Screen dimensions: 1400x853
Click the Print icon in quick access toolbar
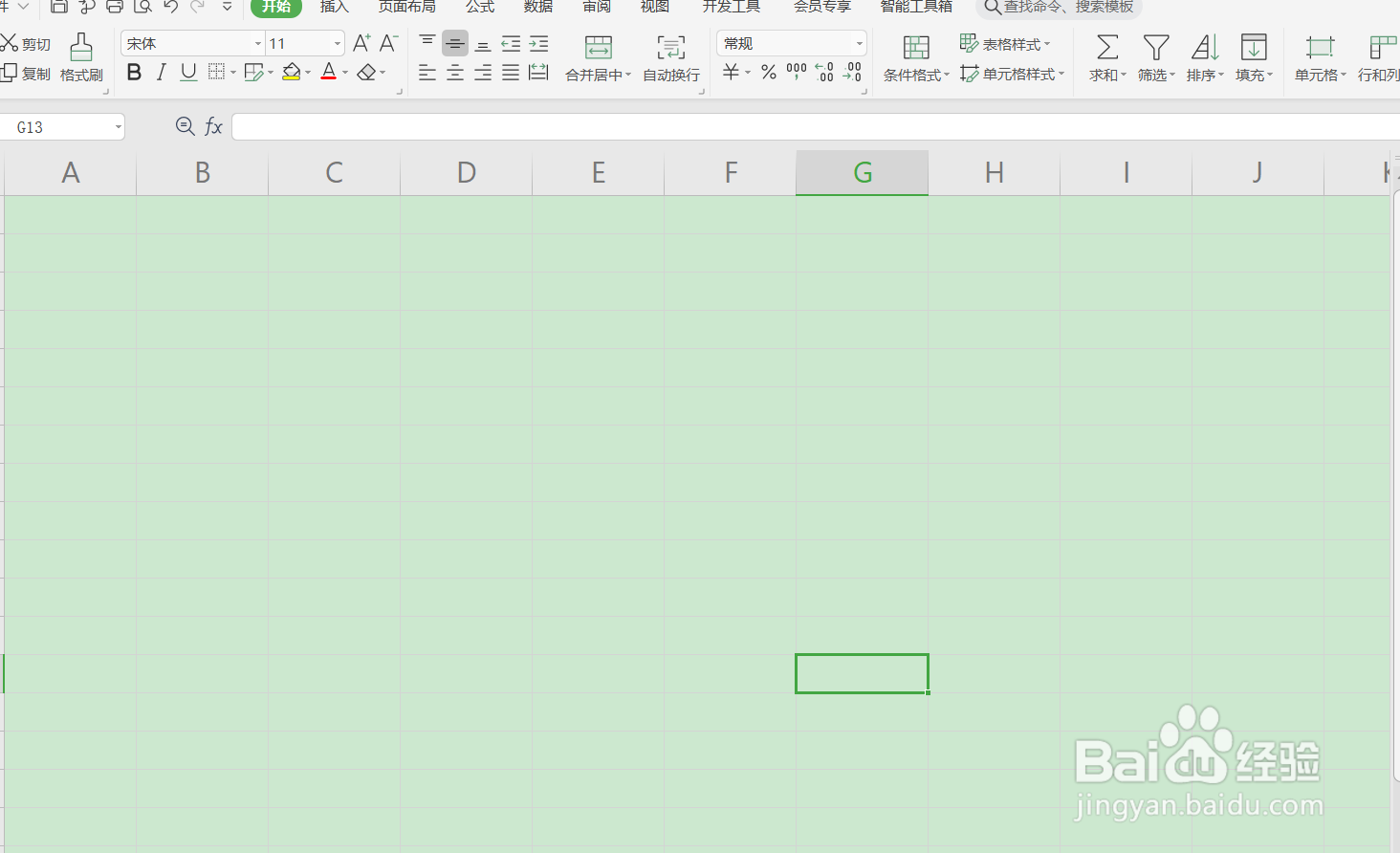(115, 6)
